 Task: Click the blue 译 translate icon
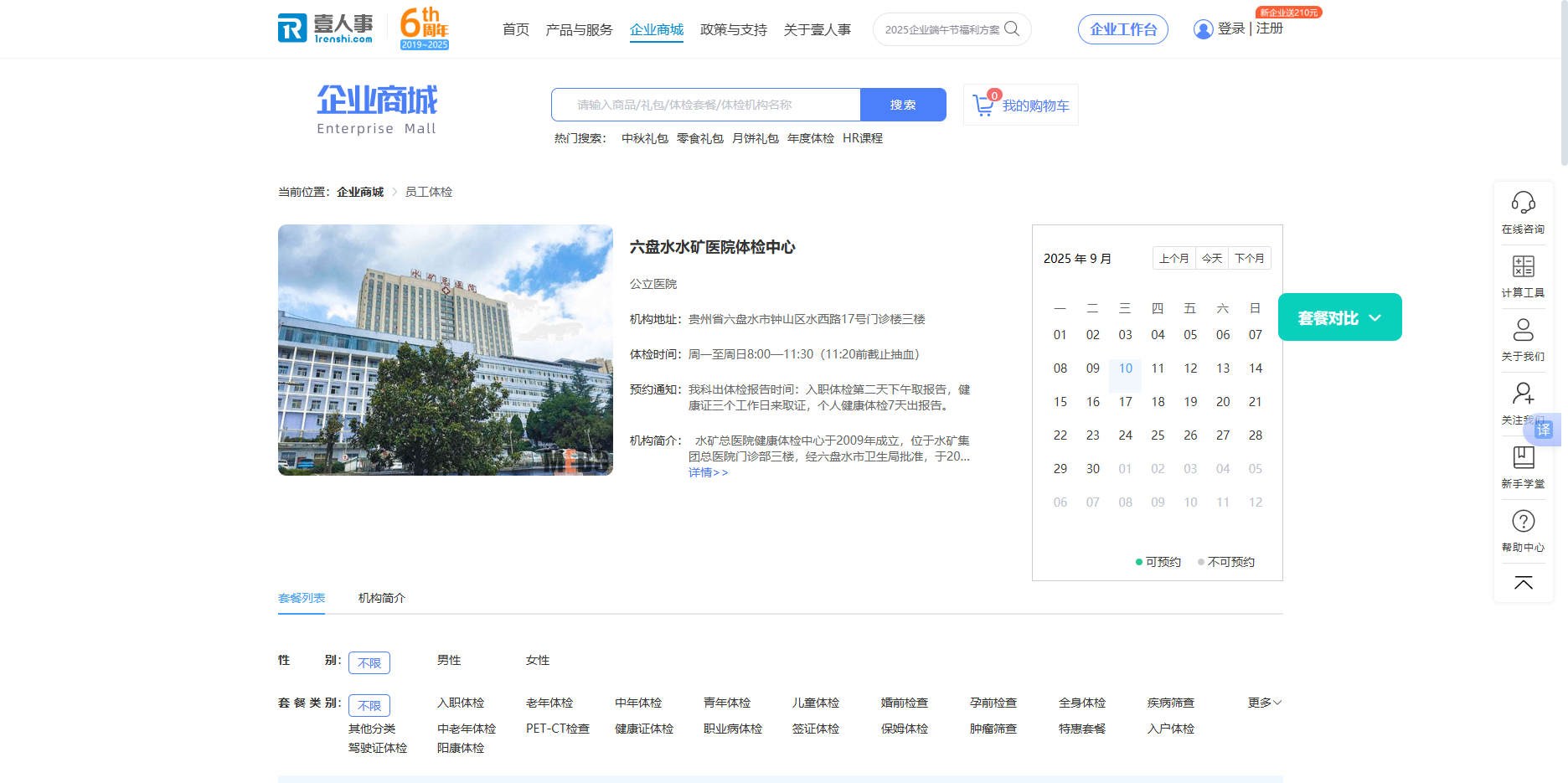(1544, 430)
